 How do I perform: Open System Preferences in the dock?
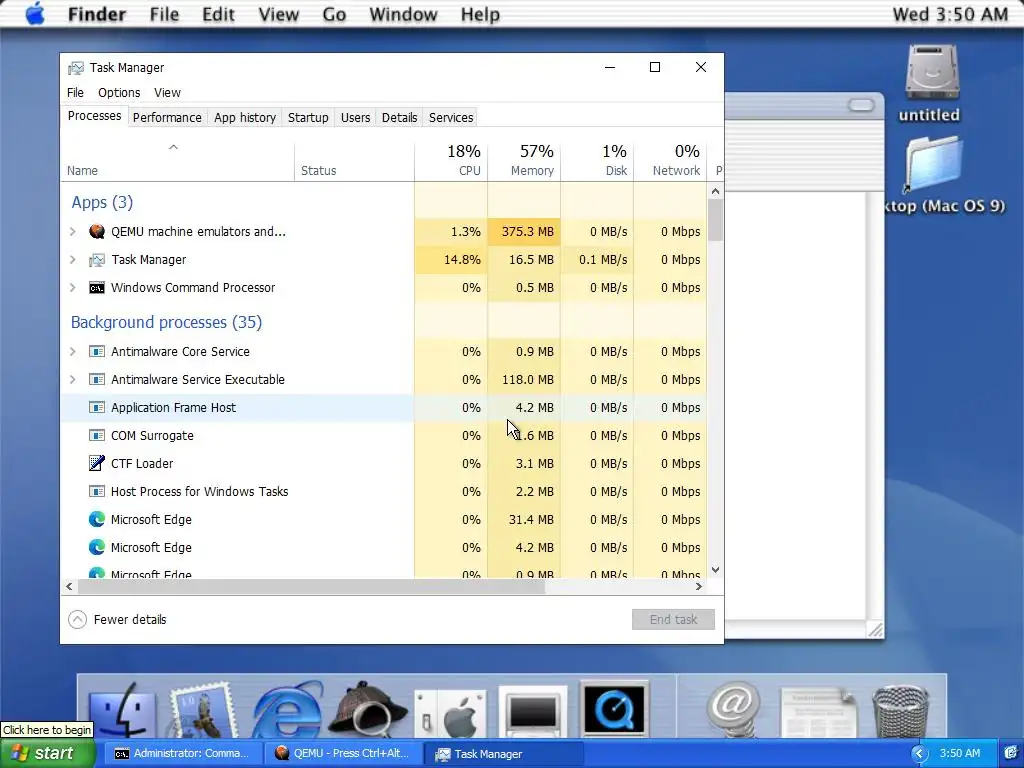pyautogui.click(x=451, y=714)
